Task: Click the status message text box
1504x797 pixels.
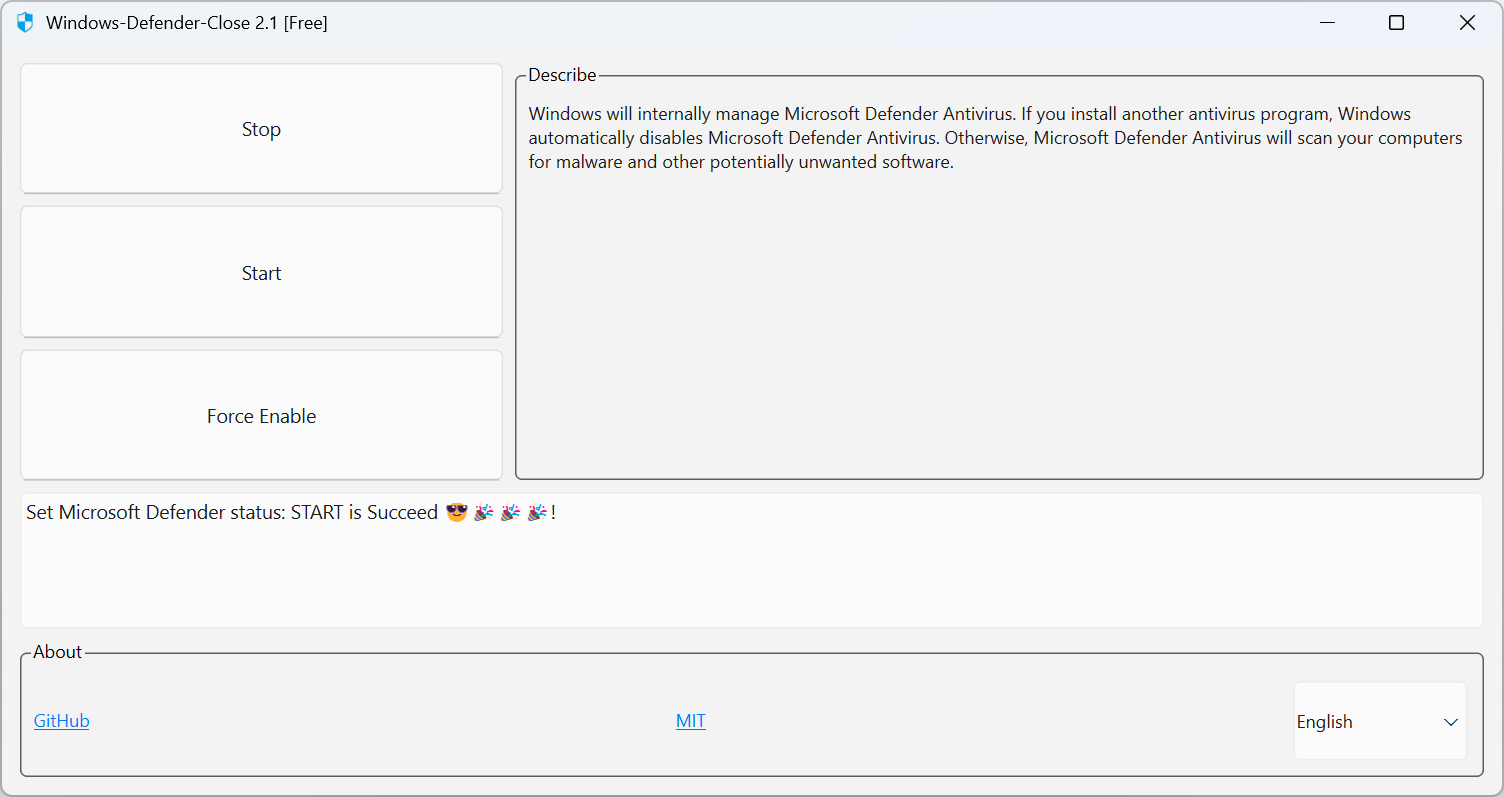Action: [x=752, y=560]
